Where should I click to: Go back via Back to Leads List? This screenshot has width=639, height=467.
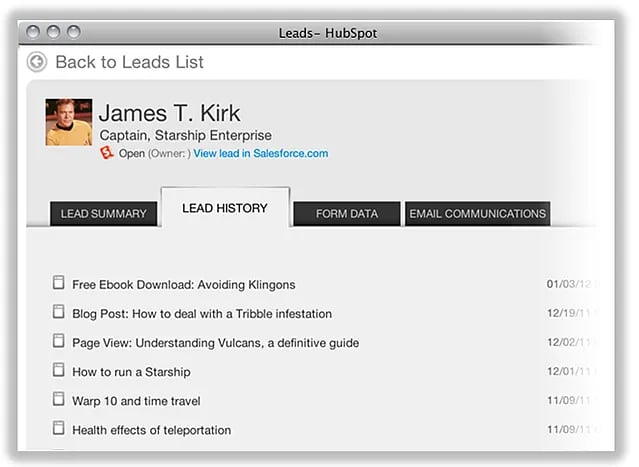click(129, 62)
